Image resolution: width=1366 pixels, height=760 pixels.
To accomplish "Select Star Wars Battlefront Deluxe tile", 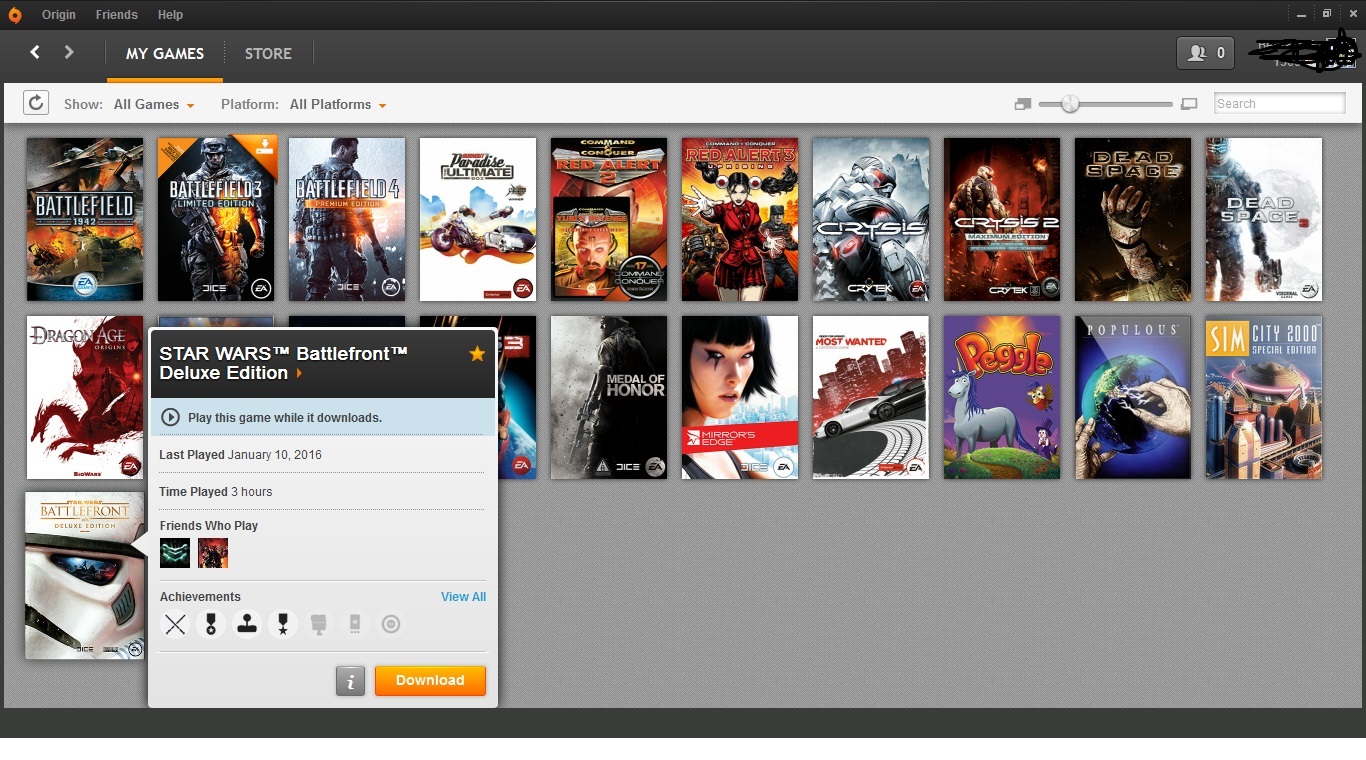I will [x=85, y=575].
